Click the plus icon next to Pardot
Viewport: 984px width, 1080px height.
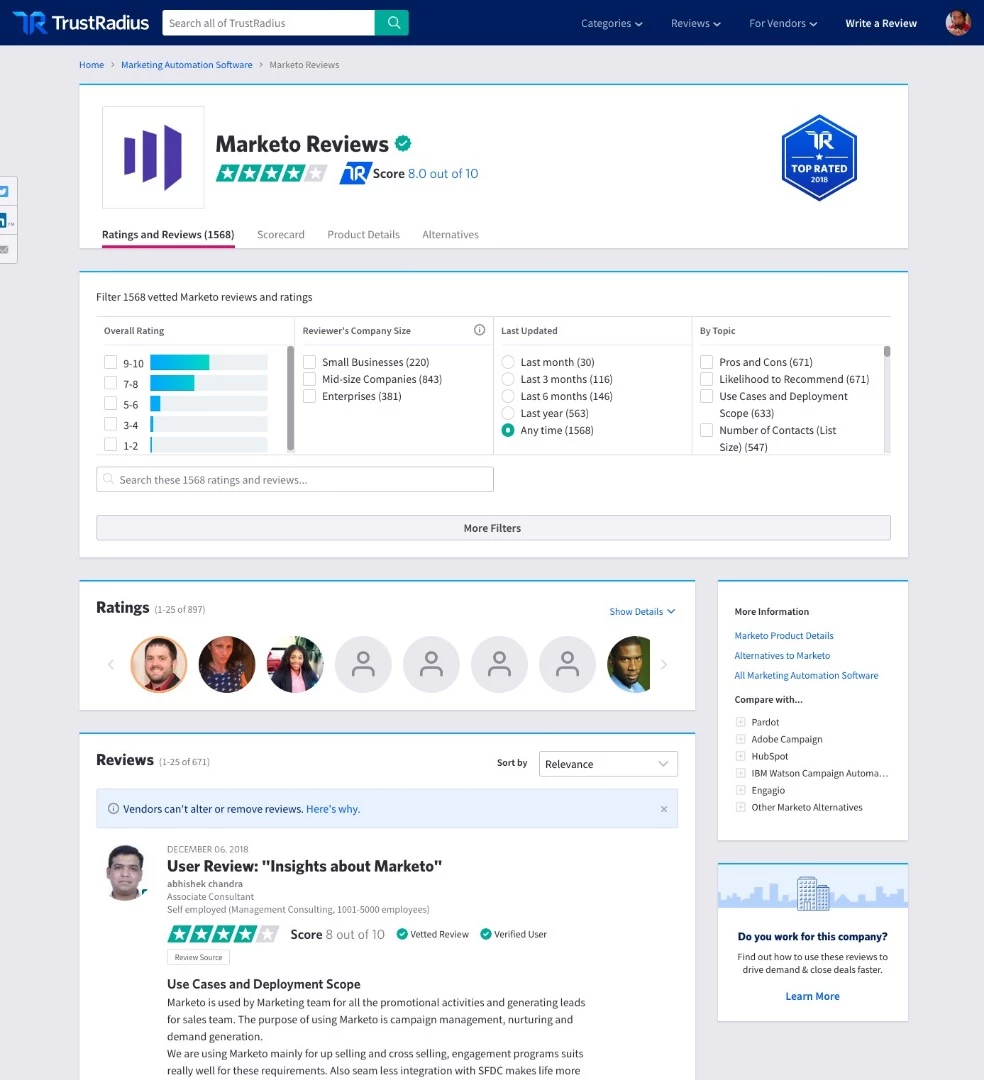click(x=740, y=722)
